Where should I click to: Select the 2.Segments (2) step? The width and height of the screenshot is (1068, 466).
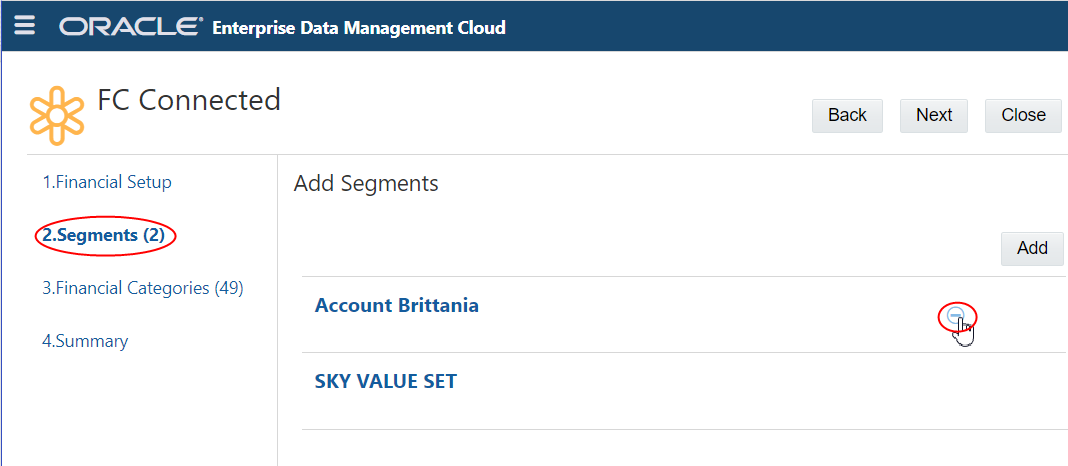tap(103, 235)
